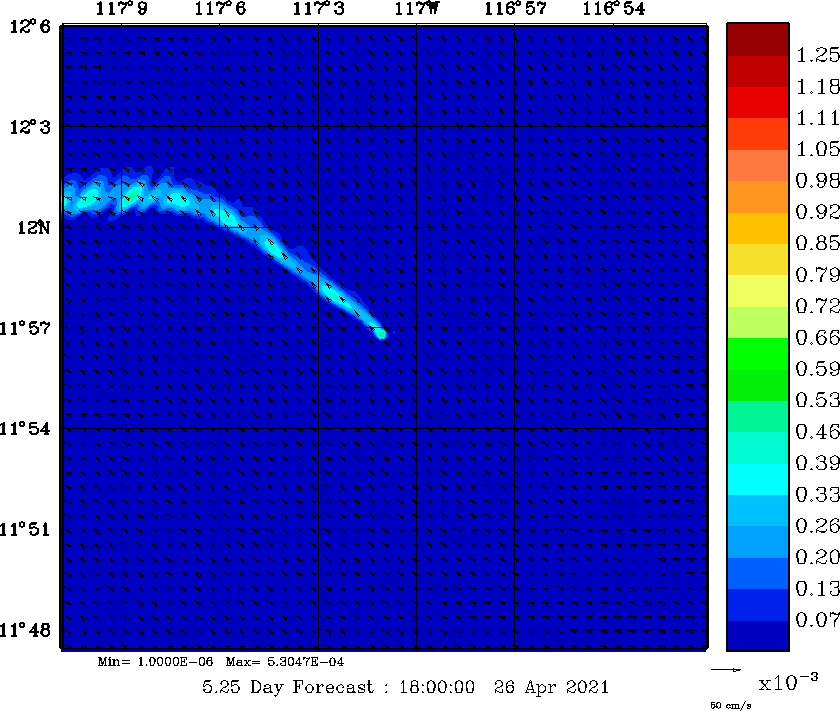Click the "11°51" latitude label
840x711 pixels.
25,529
